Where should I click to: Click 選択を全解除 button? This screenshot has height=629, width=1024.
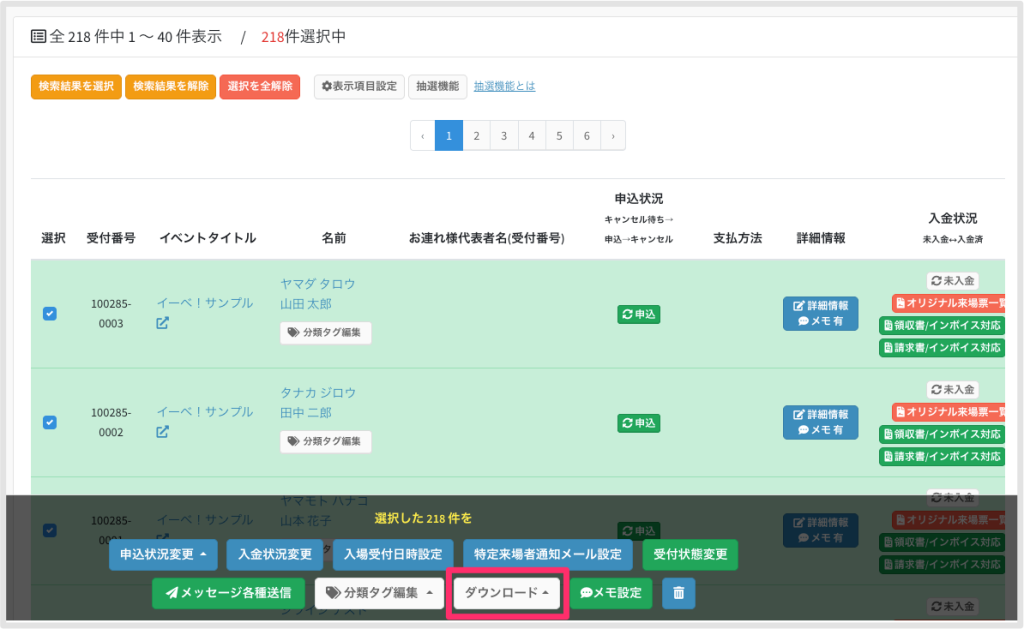pos(260,86)
